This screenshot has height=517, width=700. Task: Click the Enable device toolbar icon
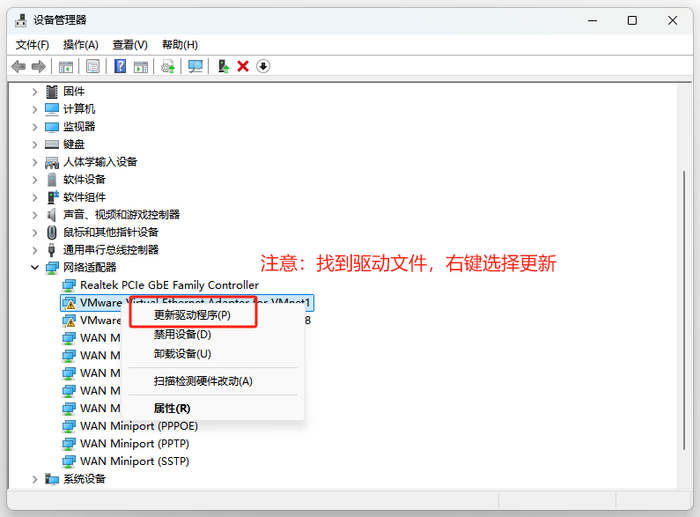223,67
